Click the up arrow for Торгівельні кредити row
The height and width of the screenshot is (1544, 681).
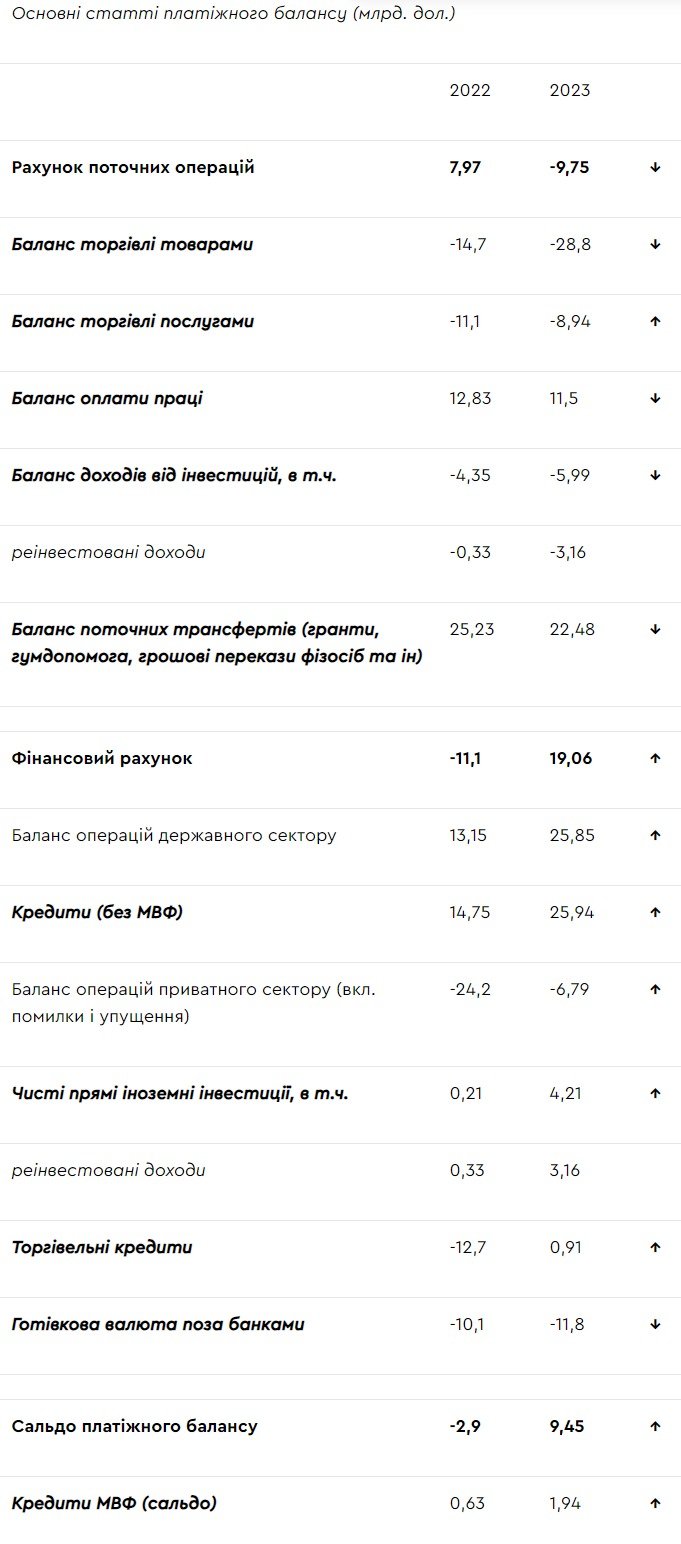coord(655,1248)
